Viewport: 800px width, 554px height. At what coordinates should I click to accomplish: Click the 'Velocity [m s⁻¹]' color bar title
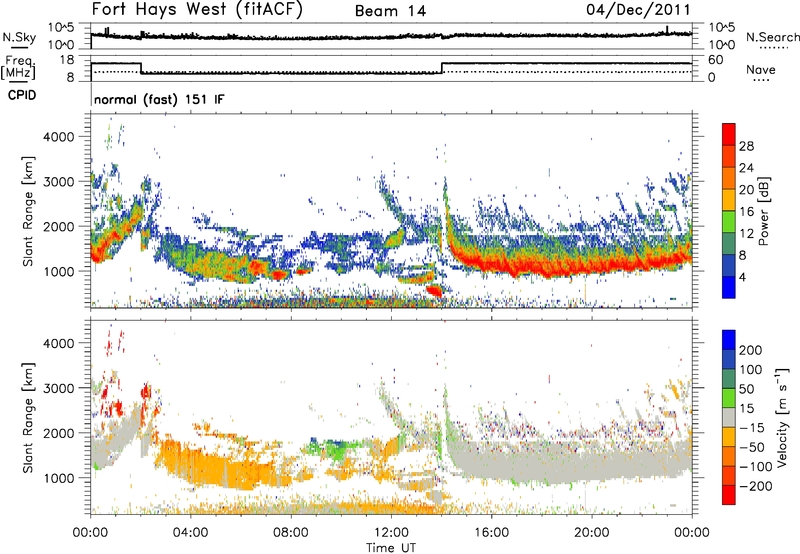click(781, 417)
